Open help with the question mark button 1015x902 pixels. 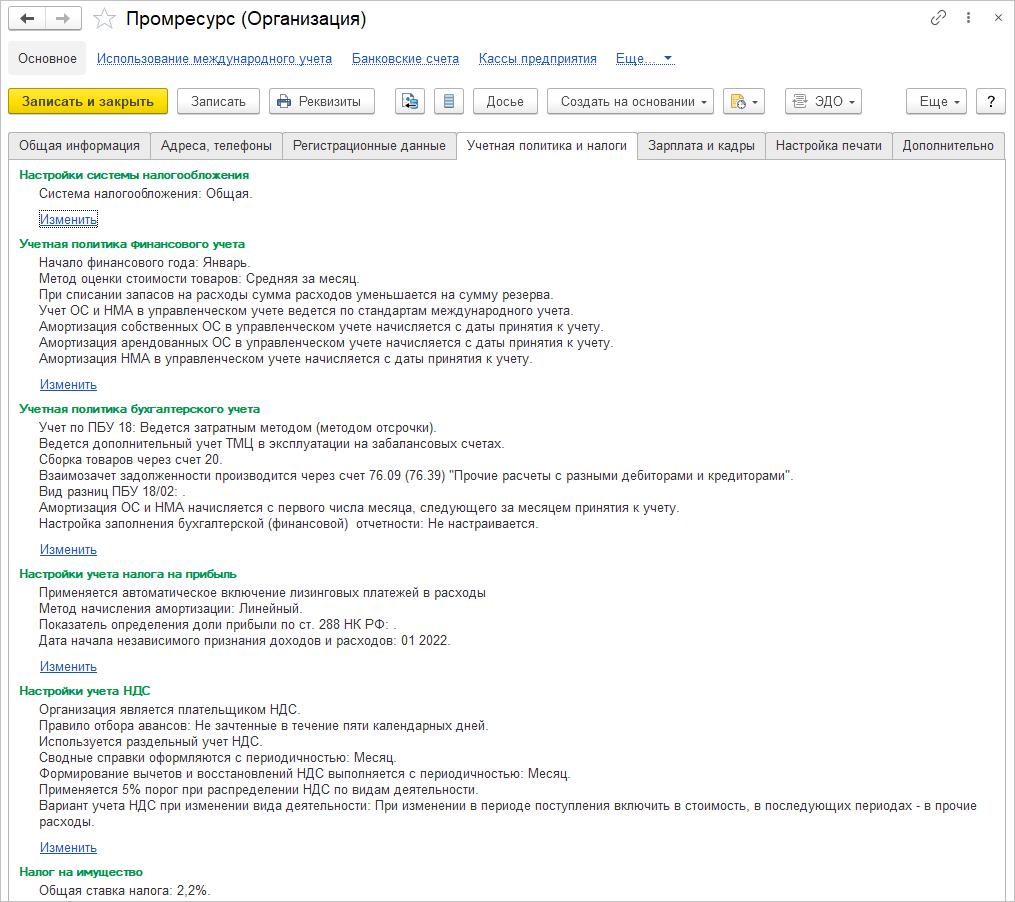pyautogui.click(x=990, y=101)
